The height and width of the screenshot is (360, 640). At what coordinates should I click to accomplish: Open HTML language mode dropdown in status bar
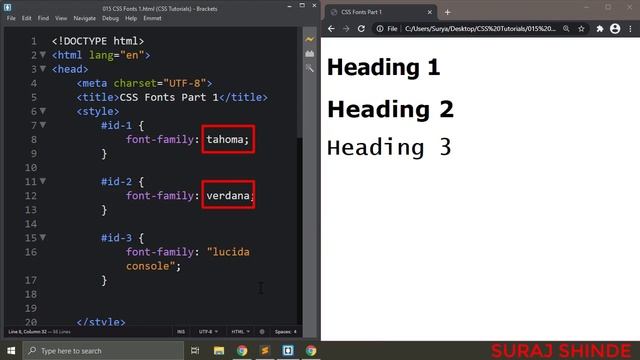pos(240,332)
